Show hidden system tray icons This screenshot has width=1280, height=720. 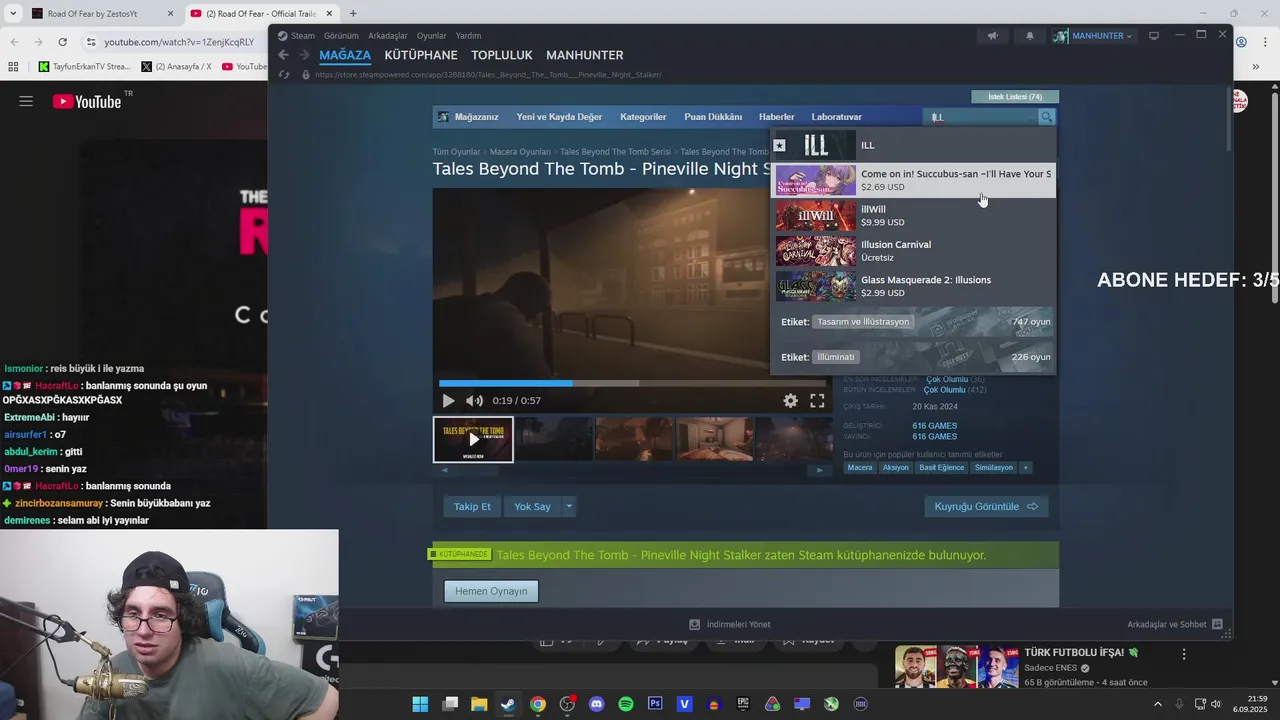point(1158,704)
